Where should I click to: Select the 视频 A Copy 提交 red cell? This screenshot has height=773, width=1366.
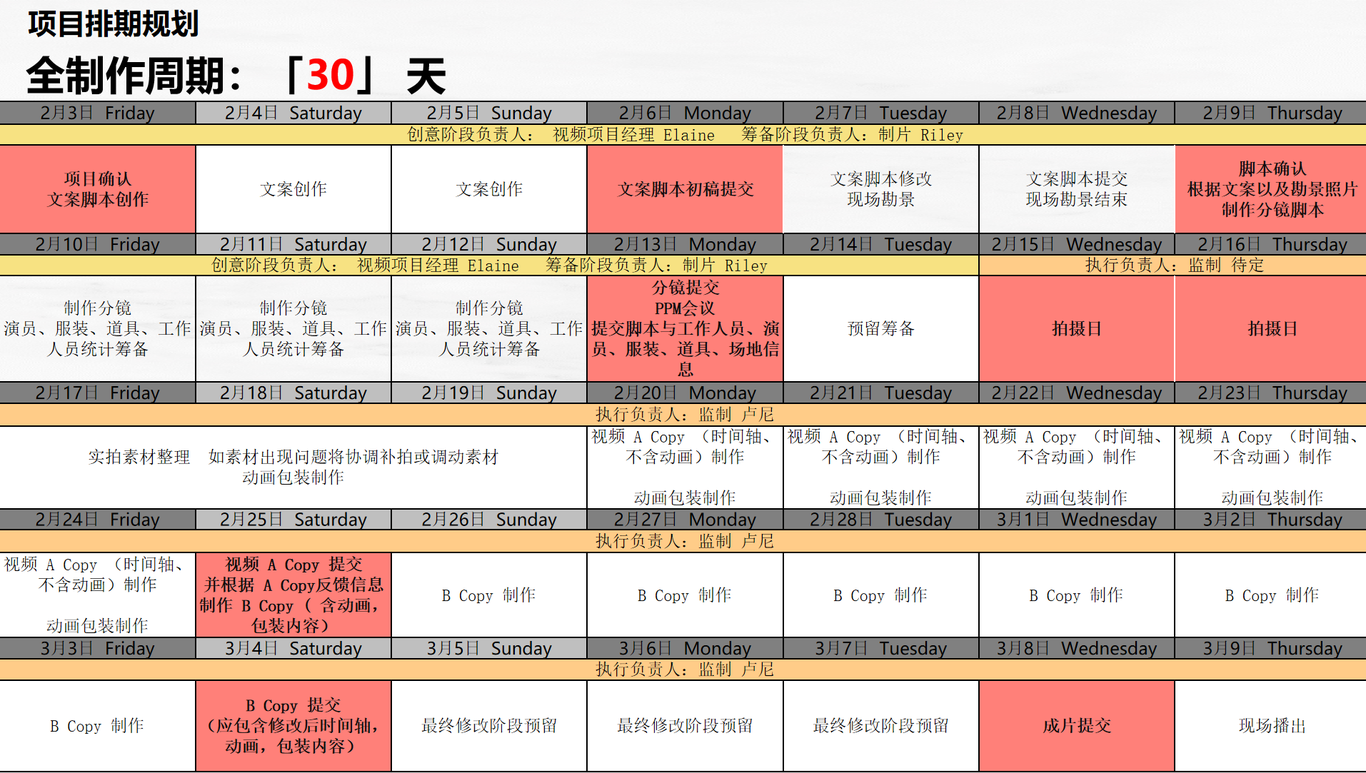[294, 595]
